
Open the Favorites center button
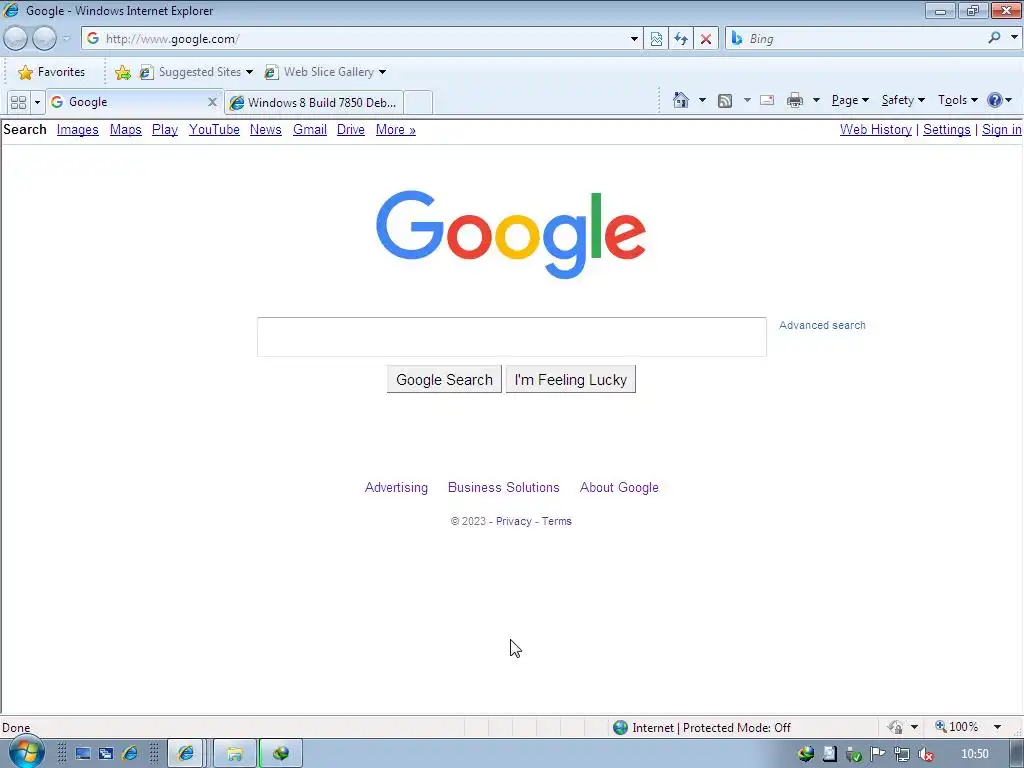(x=52, y=72)
